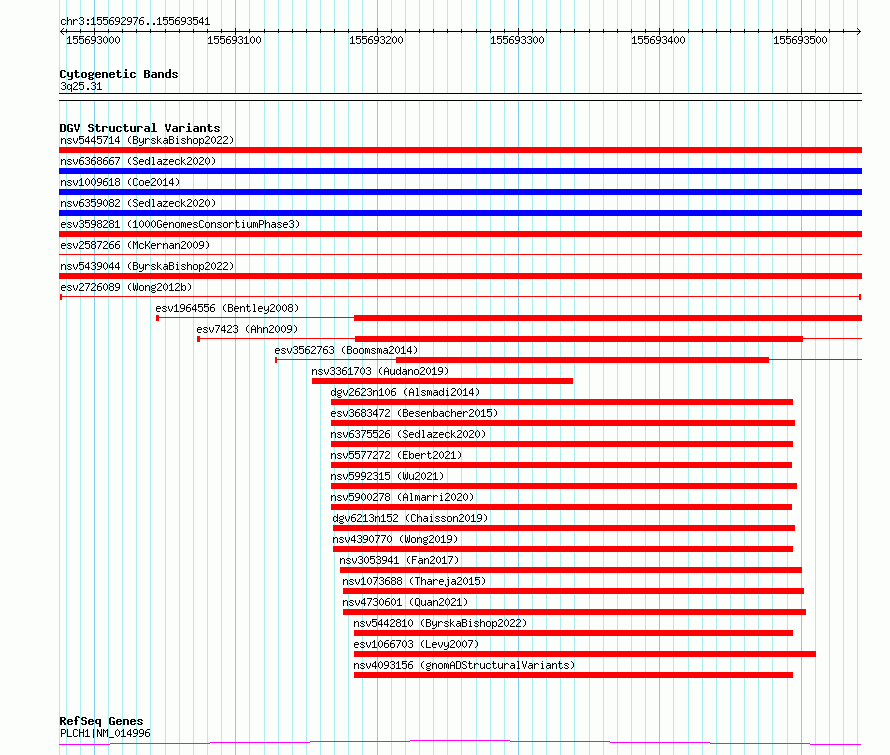Click the nsv5445714 (ByrskaBishop2022) variant label
Screen dimensions: 890x755
tap(147, 140)
